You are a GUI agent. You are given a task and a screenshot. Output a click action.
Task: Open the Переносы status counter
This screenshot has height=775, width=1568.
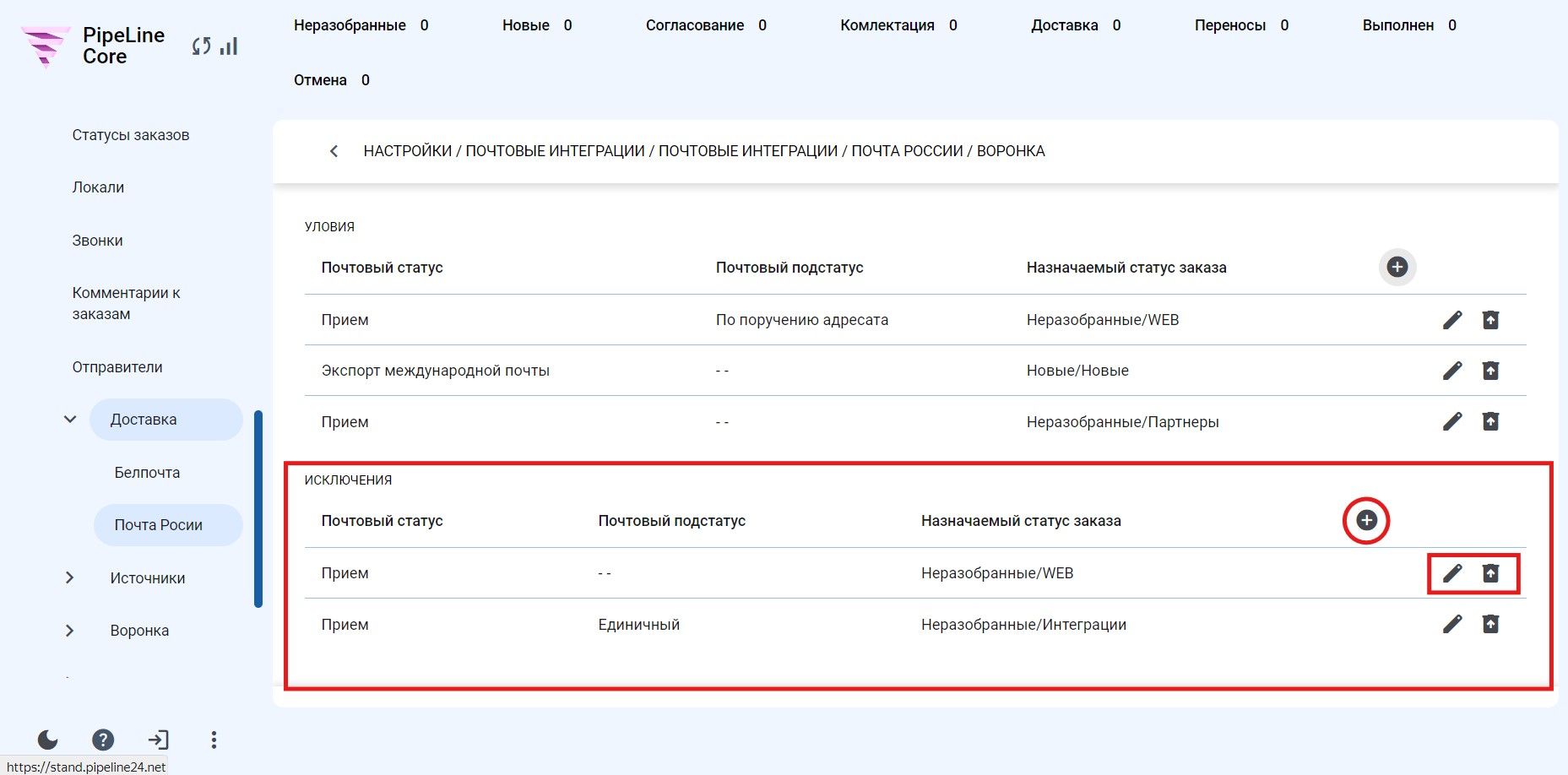point(1241,25)
